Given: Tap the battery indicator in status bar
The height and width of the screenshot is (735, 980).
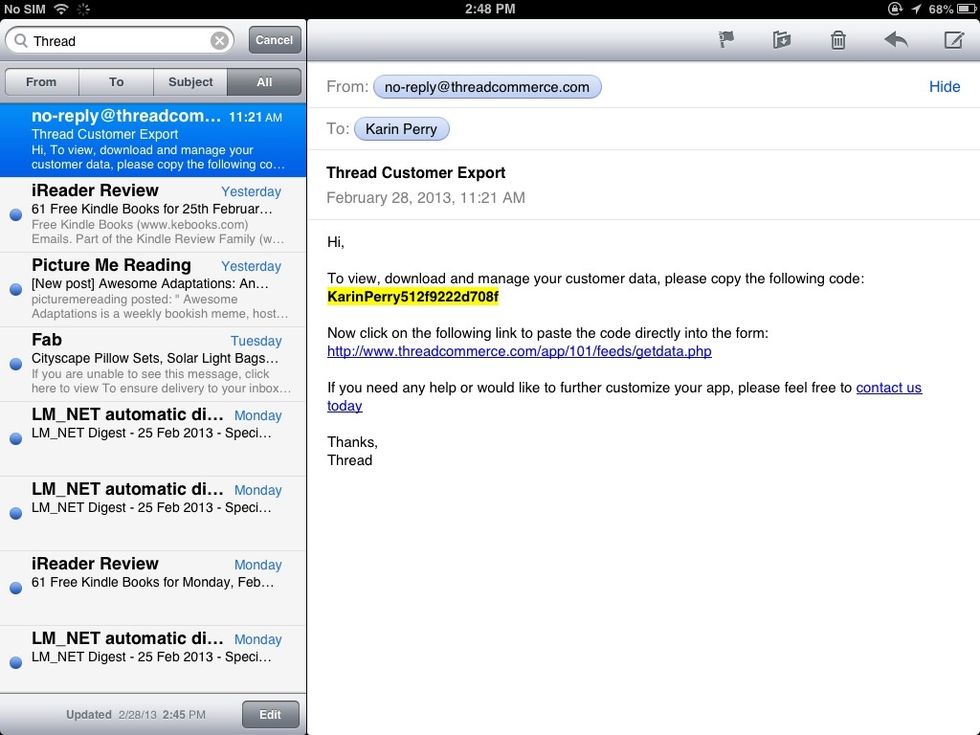Looking at the screenshot, I should pyautogui.click(x=966, y=9).
